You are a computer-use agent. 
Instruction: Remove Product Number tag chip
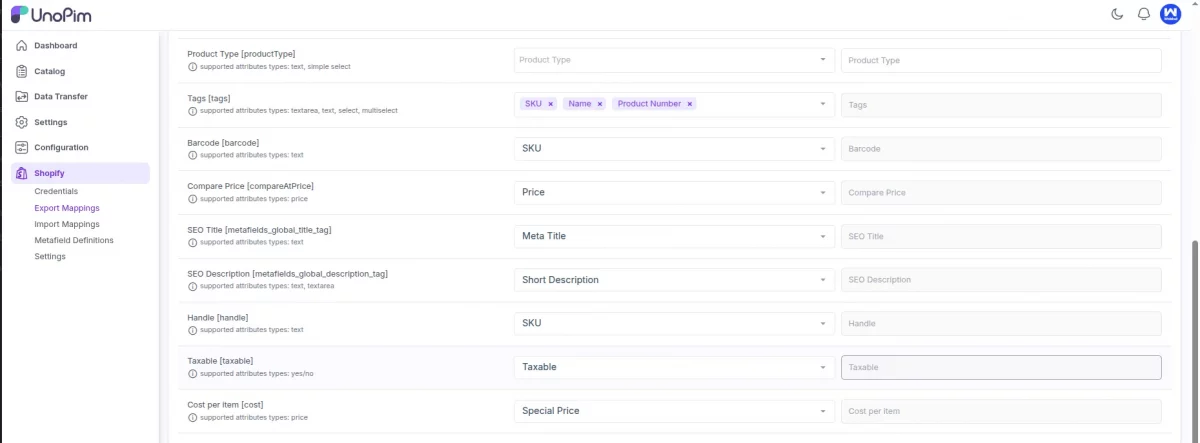(690, 104)
